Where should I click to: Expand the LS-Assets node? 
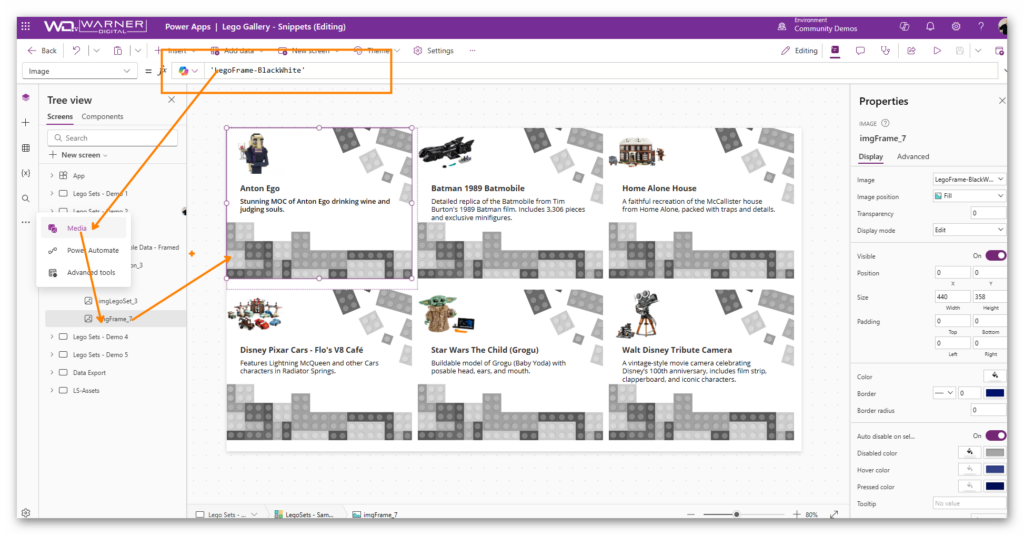[x=52, y=391]
